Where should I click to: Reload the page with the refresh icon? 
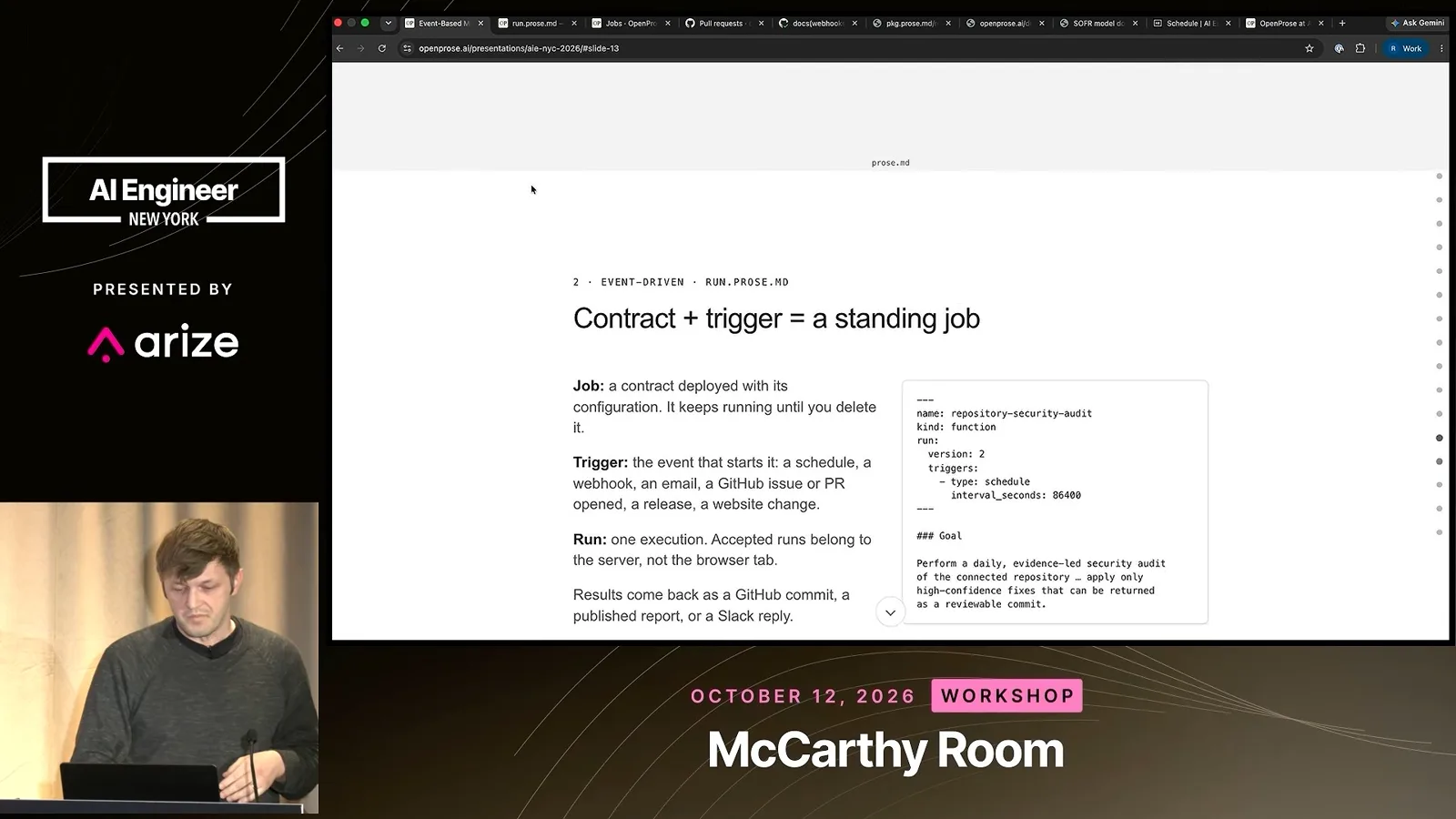tap(382, 48)
